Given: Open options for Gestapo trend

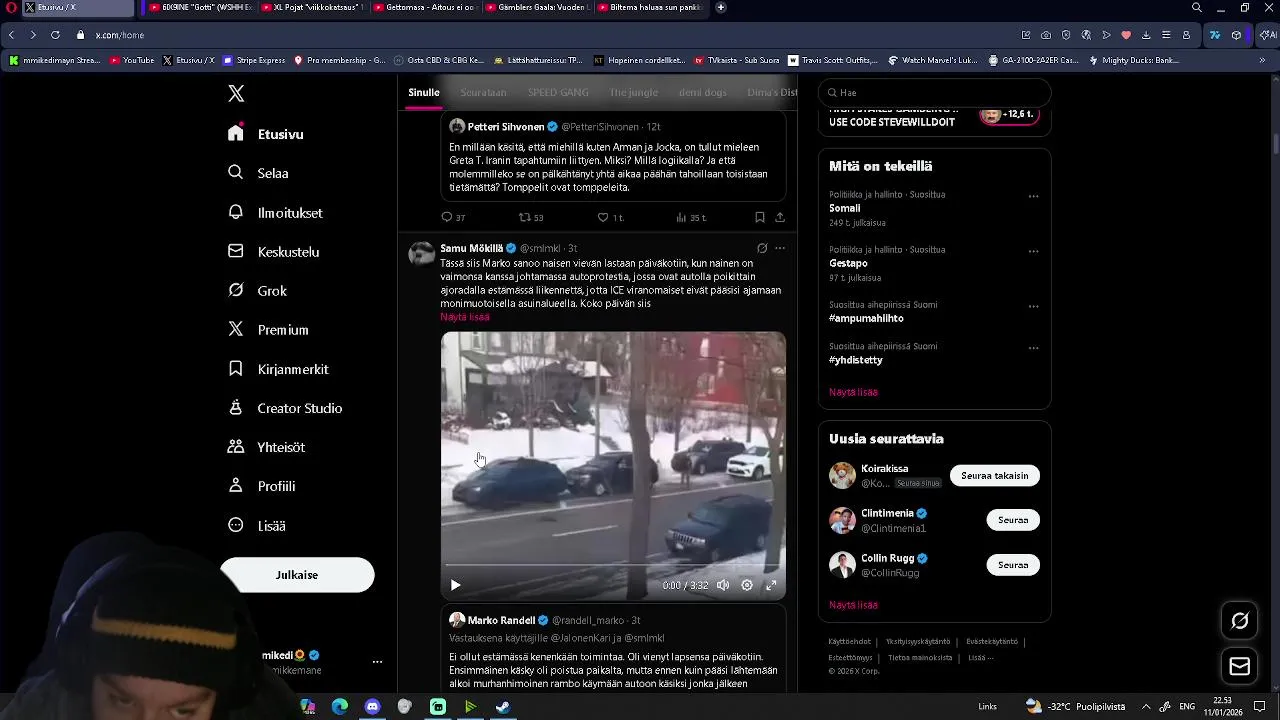Looking at the screenshot, I should [x=1034, y=251].
